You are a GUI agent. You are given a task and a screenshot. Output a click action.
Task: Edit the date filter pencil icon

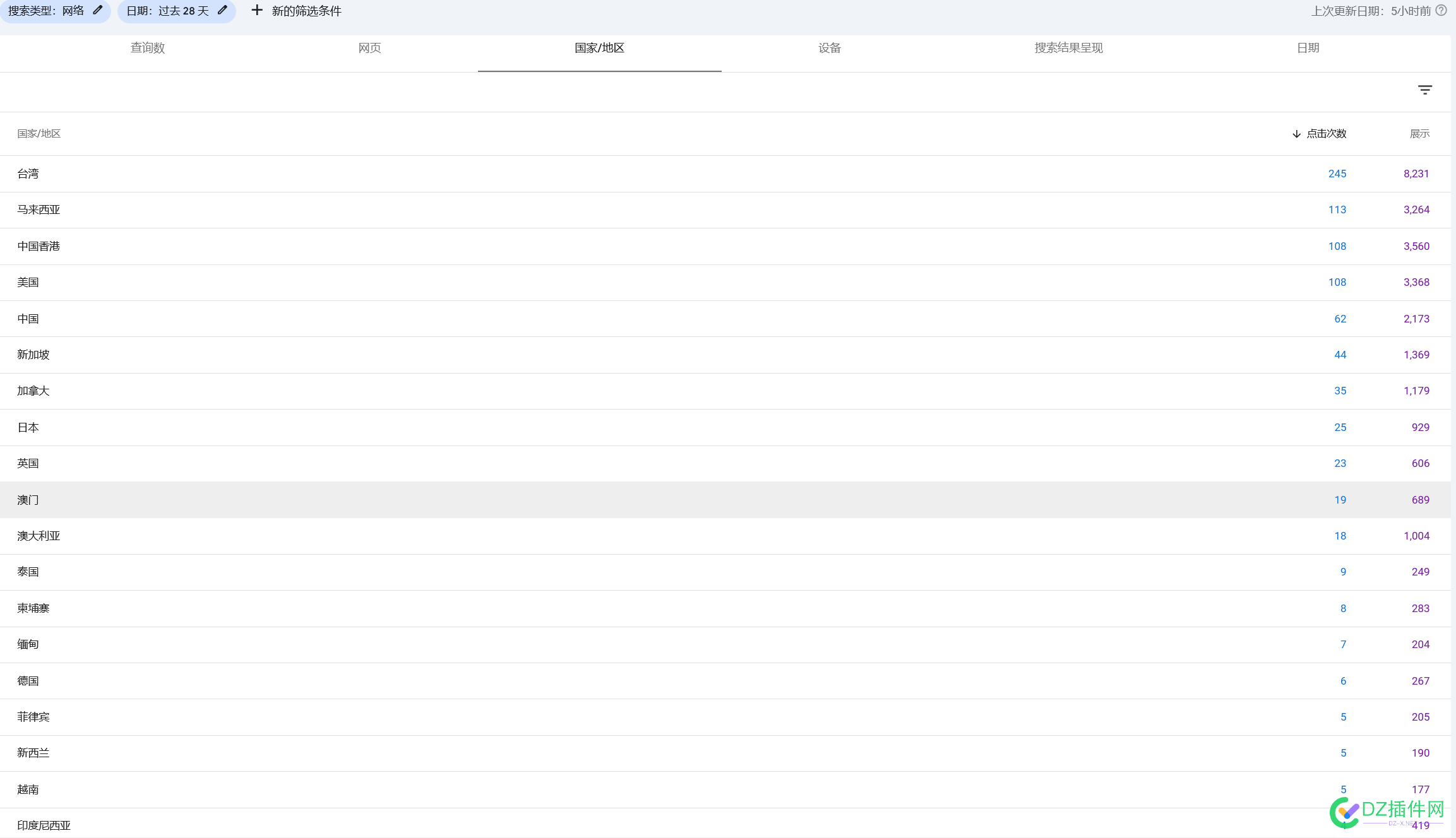tap(222, 10)
